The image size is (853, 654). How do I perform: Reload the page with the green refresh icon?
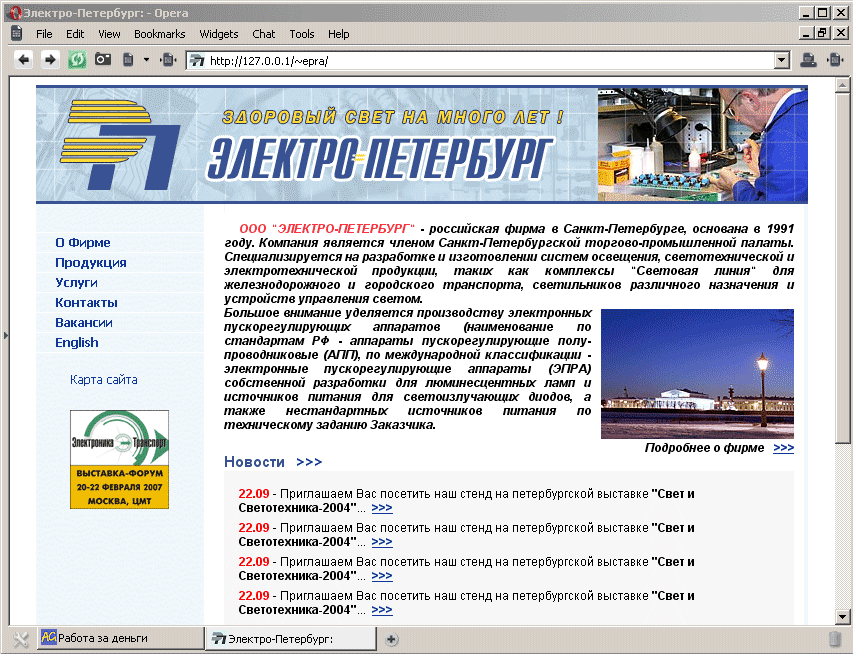[77, 60]
